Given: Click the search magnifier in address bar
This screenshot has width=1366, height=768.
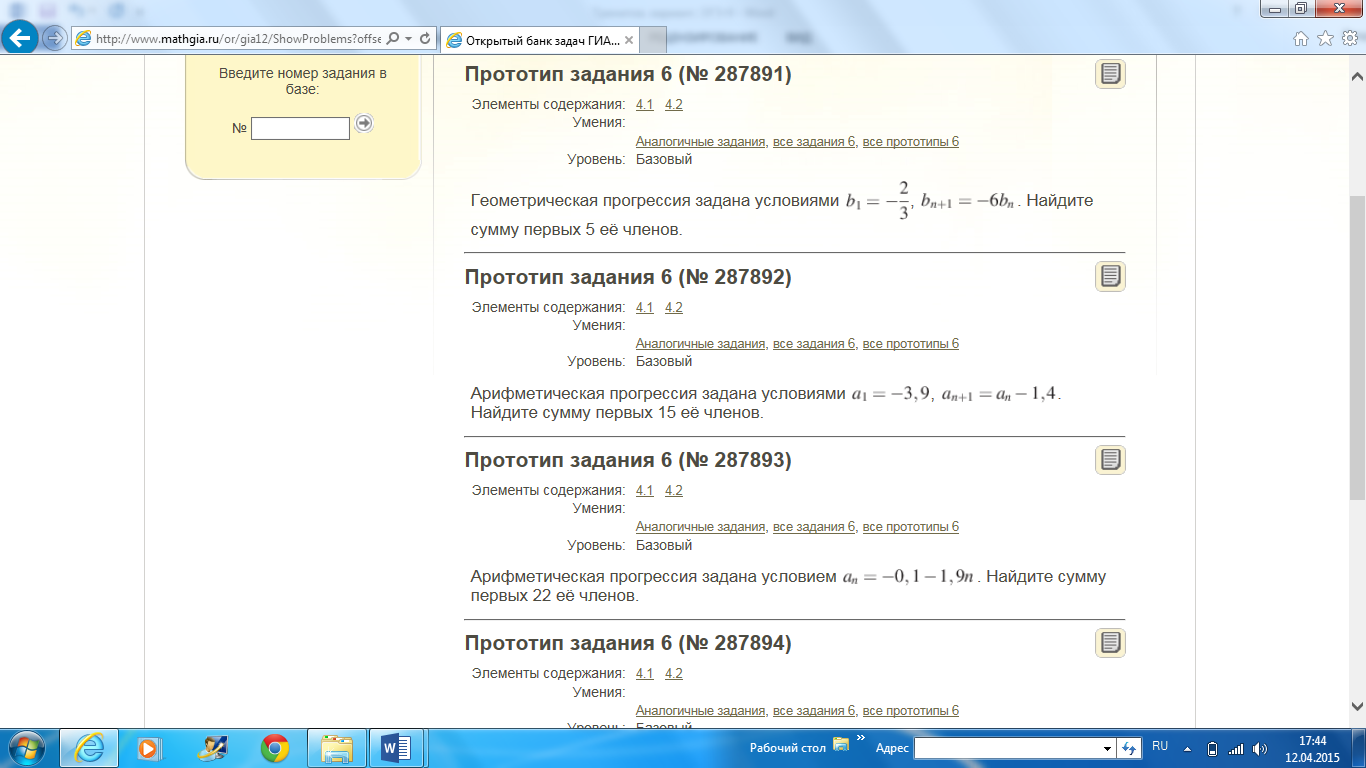Looking at the screenshot, I should 393,39.
